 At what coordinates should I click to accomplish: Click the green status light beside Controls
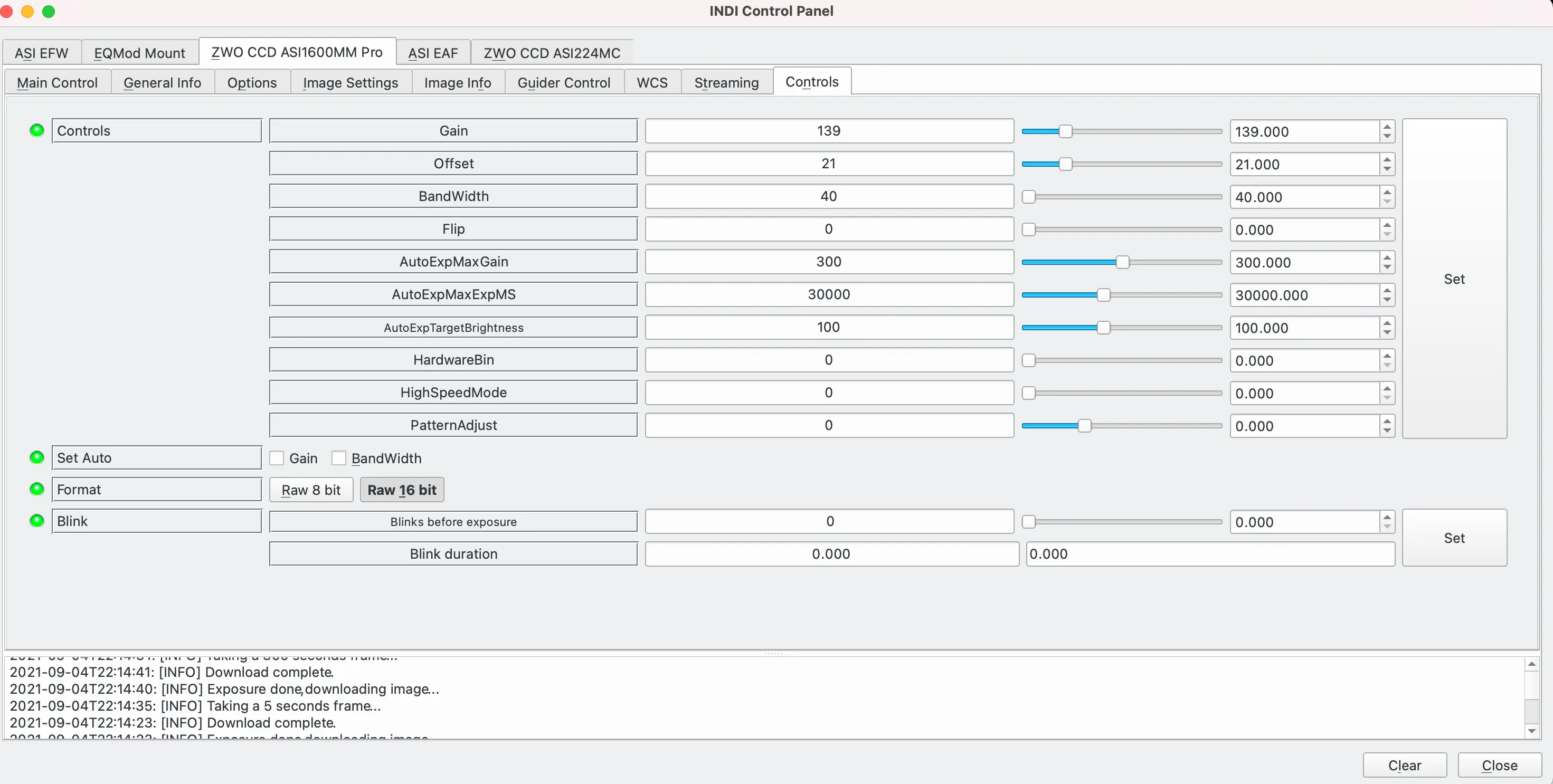pyautogui.click(x=37, y=130)
